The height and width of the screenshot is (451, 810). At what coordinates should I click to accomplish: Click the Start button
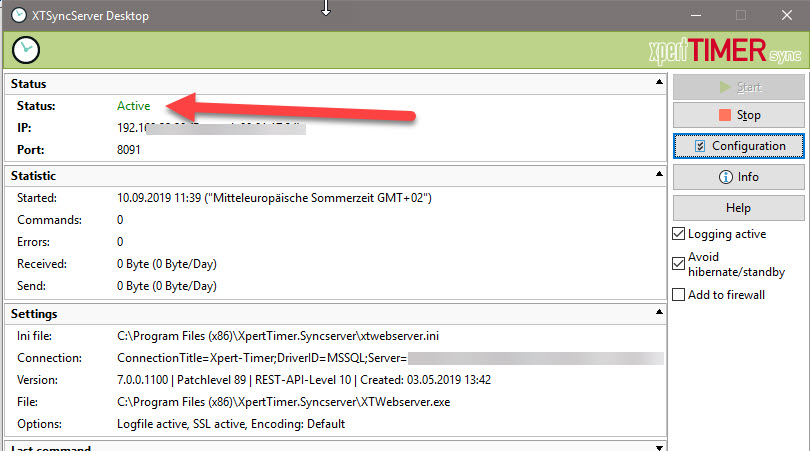738,87
